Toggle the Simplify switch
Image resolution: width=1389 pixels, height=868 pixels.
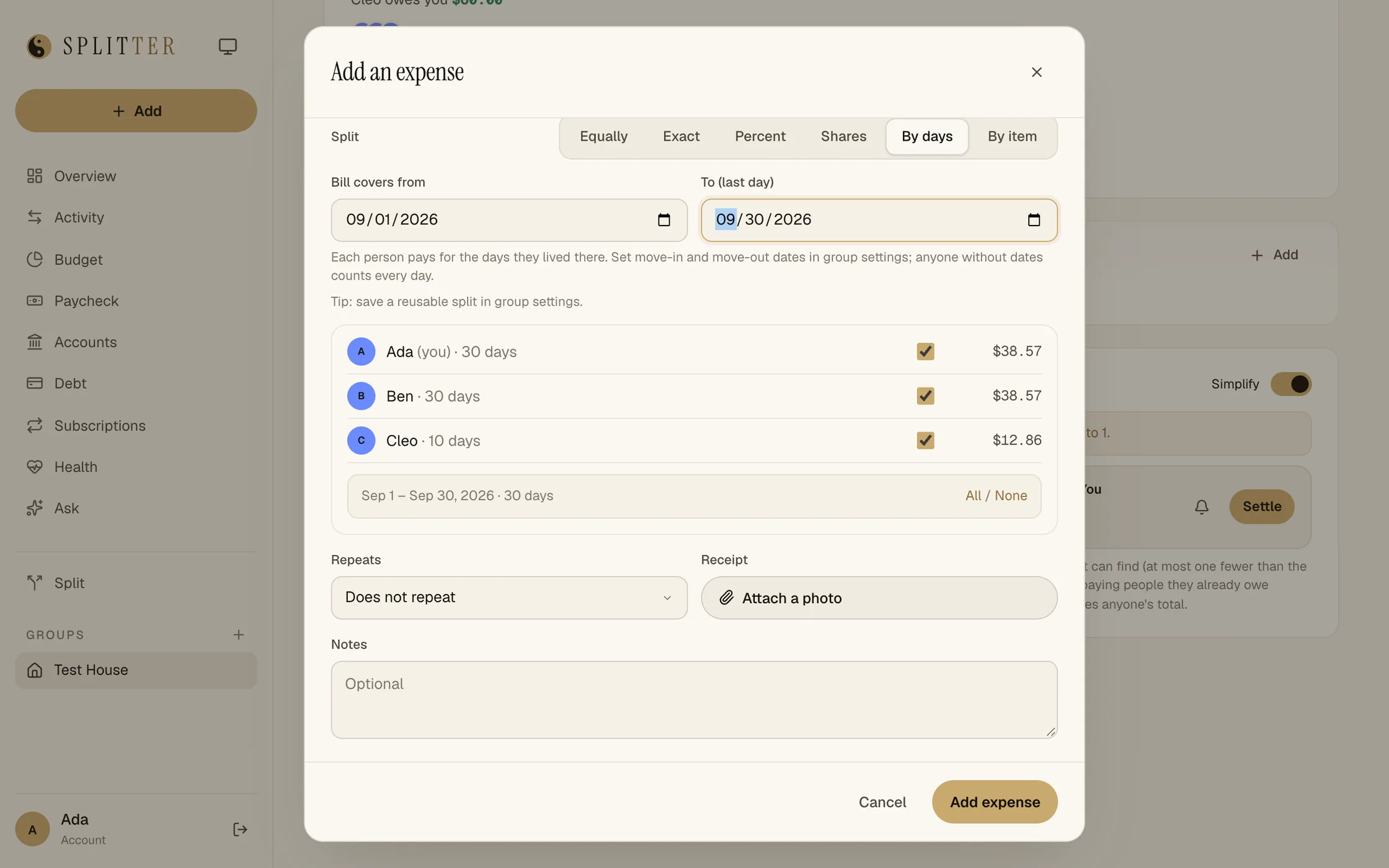(x=1291, y=384)
